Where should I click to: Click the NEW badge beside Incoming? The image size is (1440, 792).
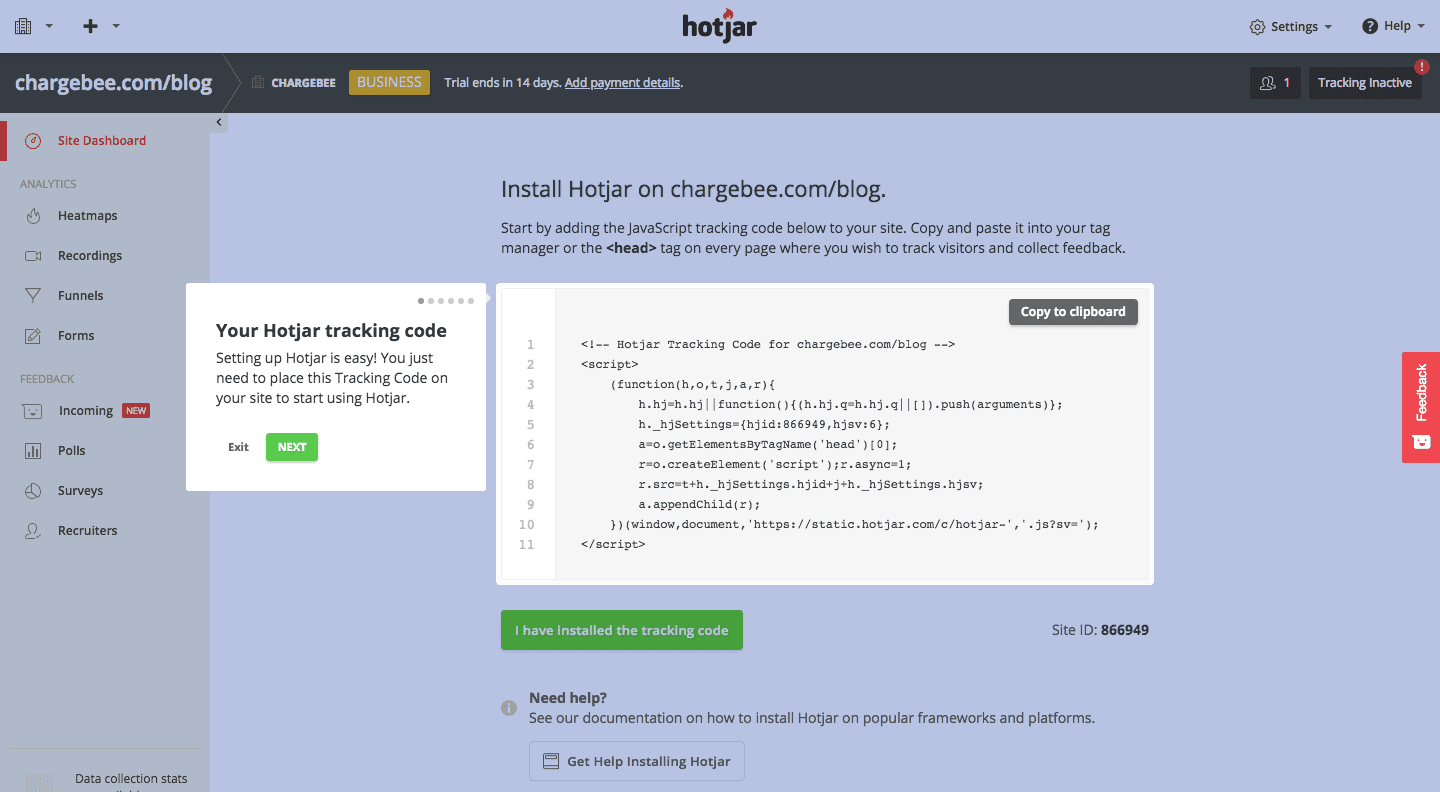(136, 410)
